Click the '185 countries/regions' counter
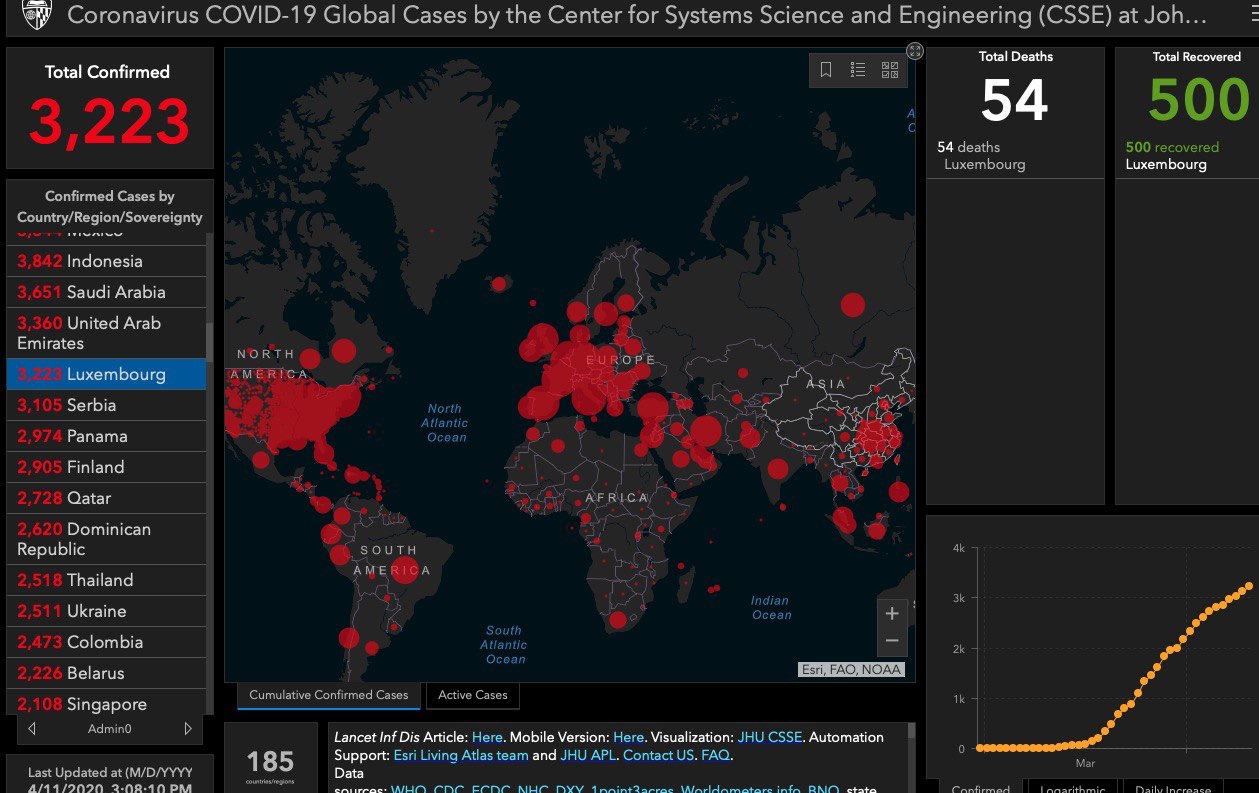The width and height of the screenshot is (1259, 793). [x=270, y=766]
